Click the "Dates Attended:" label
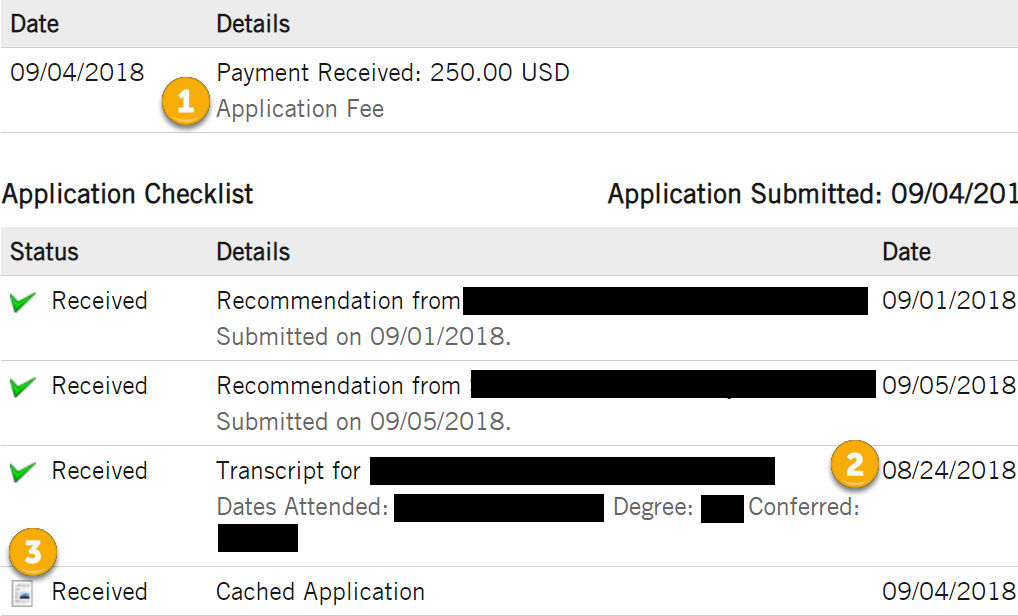The height and width of the screenshot is (616, 1018). [302, 507]
